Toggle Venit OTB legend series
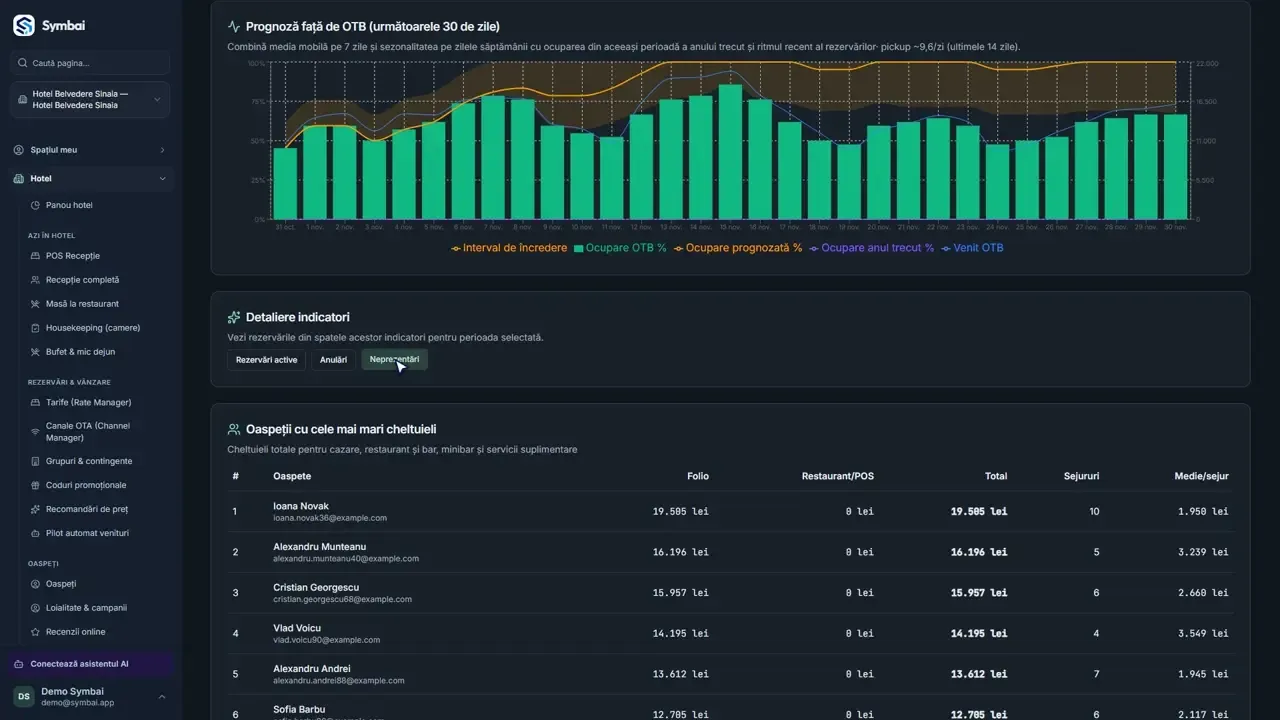The image size is (1280, 720). (x=971, y=248)
